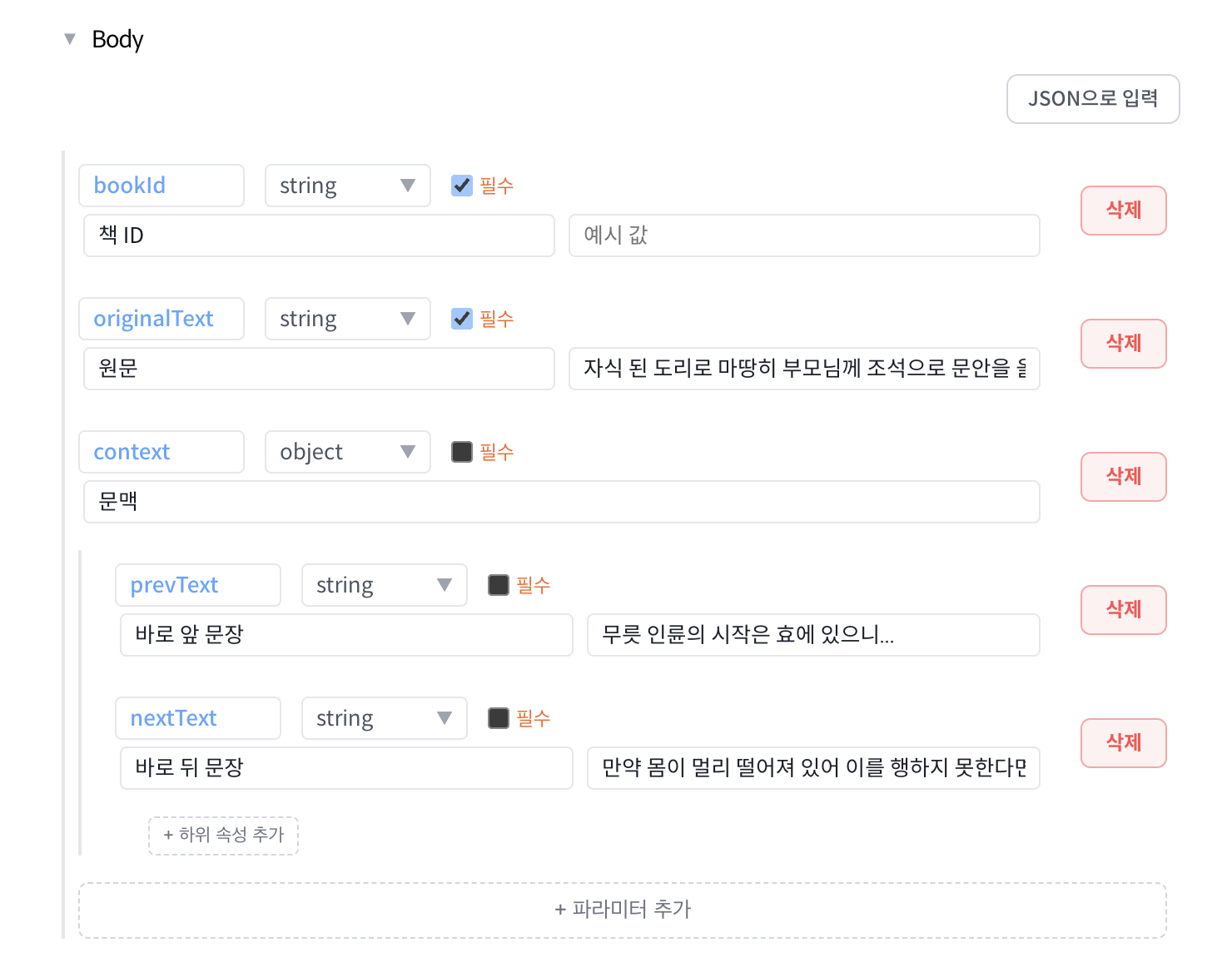This screenshot has width=1232, height=977.
Task: Click the + 파라미터 추가 button
Action: click(x=622, y=910)
